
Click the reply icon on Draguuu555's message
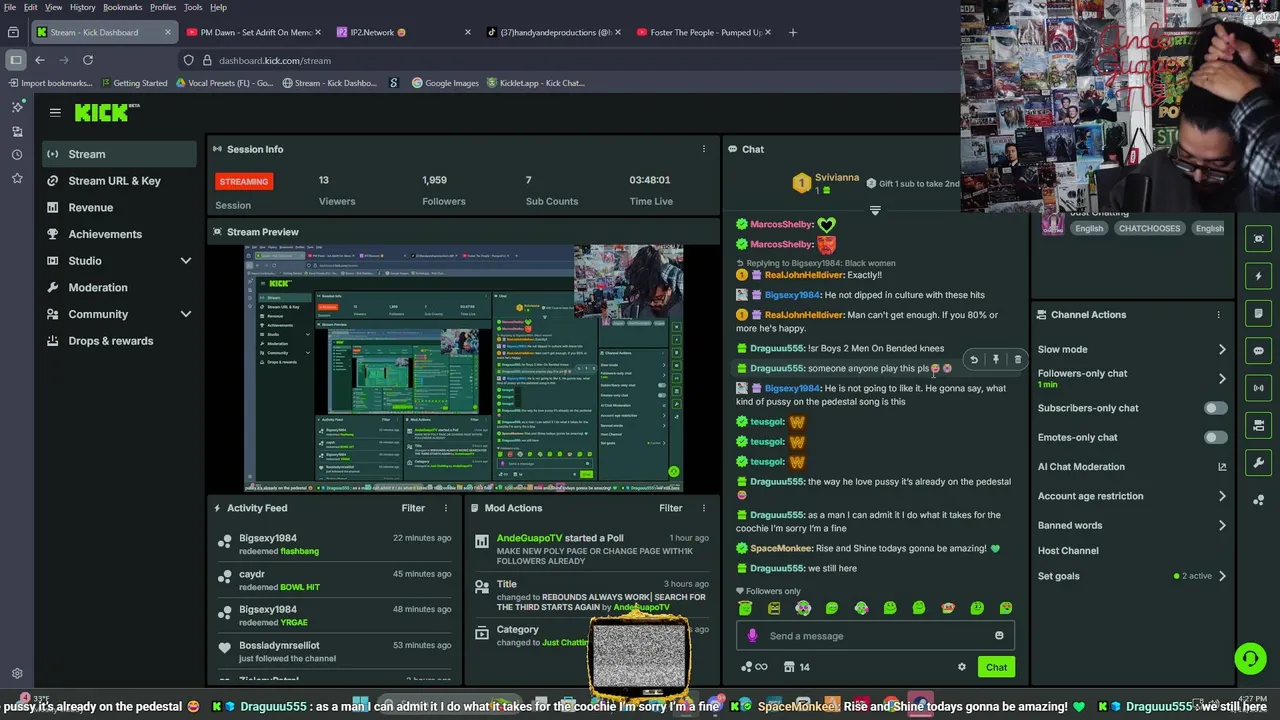[x=973, y=360]
